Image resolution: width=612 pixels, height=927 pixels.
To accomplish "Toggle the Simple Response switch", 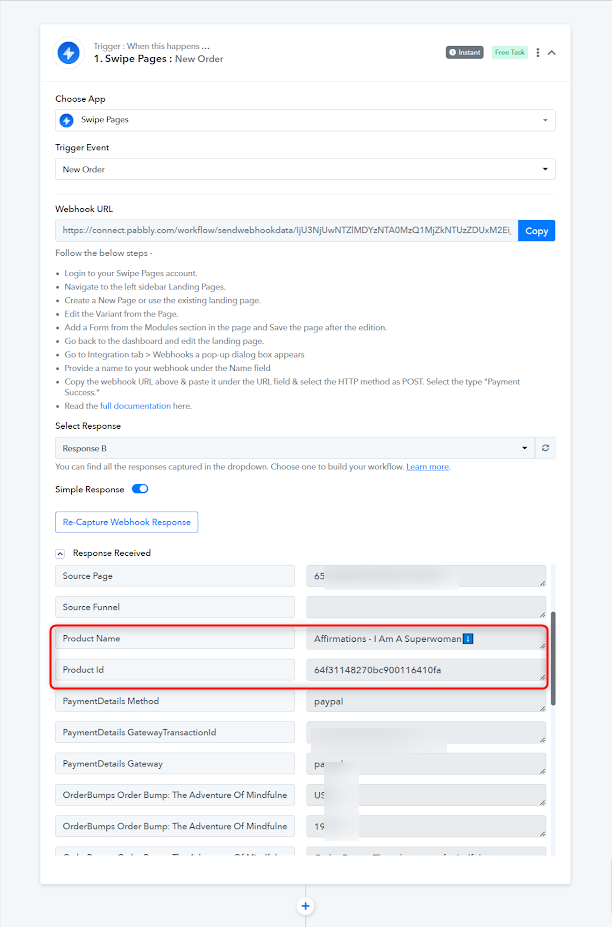I will click(140, 489).
